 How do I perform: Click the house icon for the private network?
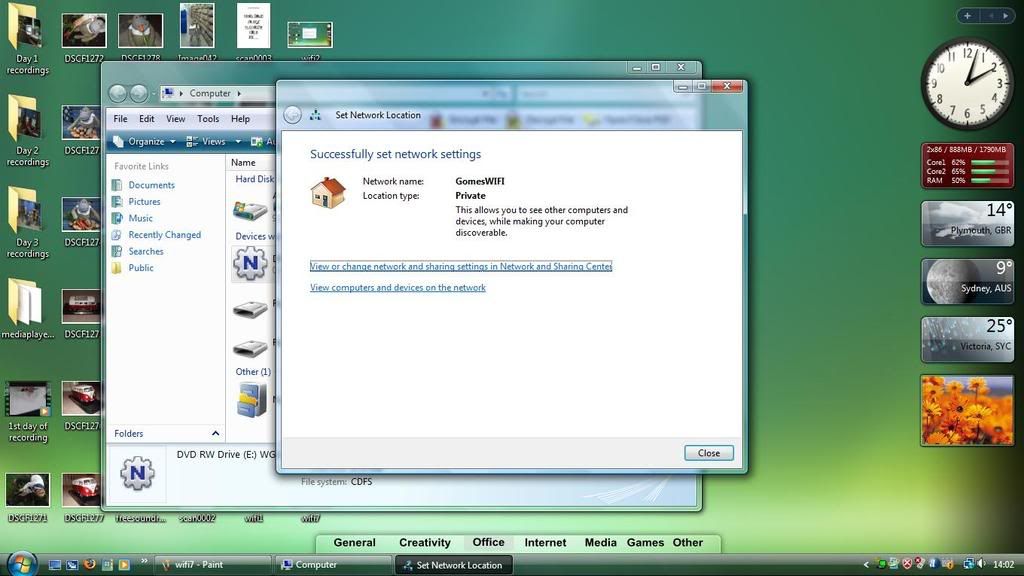coord(328,193)
